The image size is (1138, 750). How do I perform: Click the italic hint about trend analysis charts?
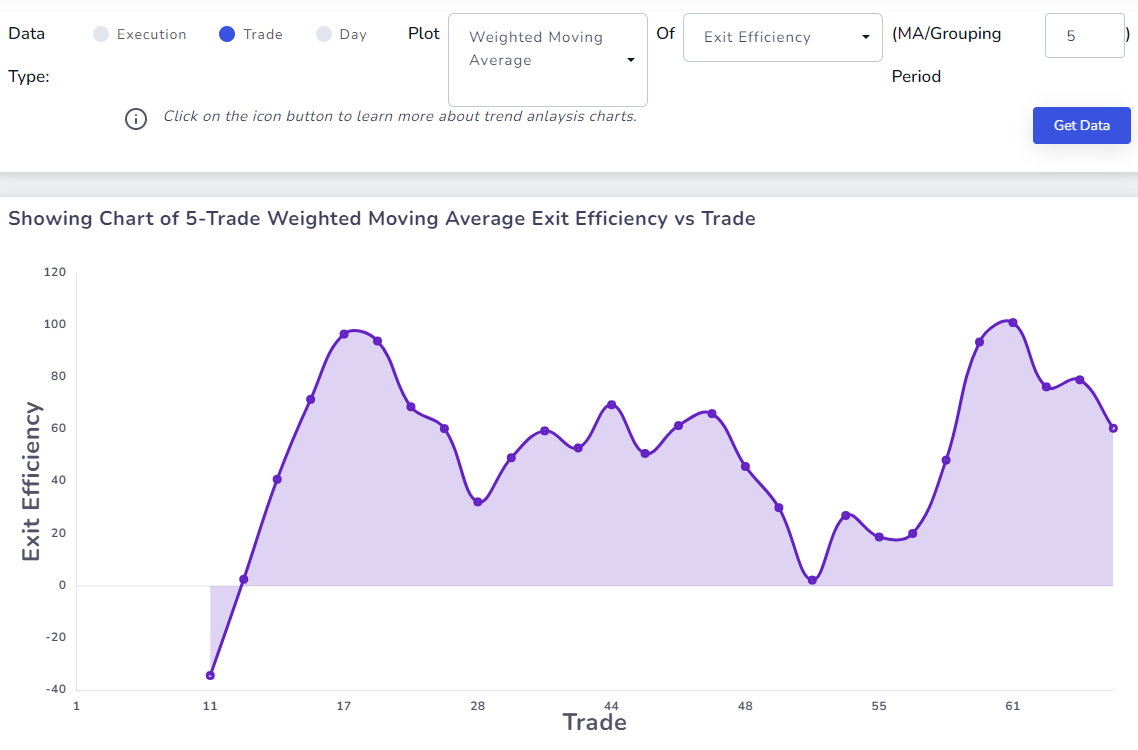tap(400, 116)
